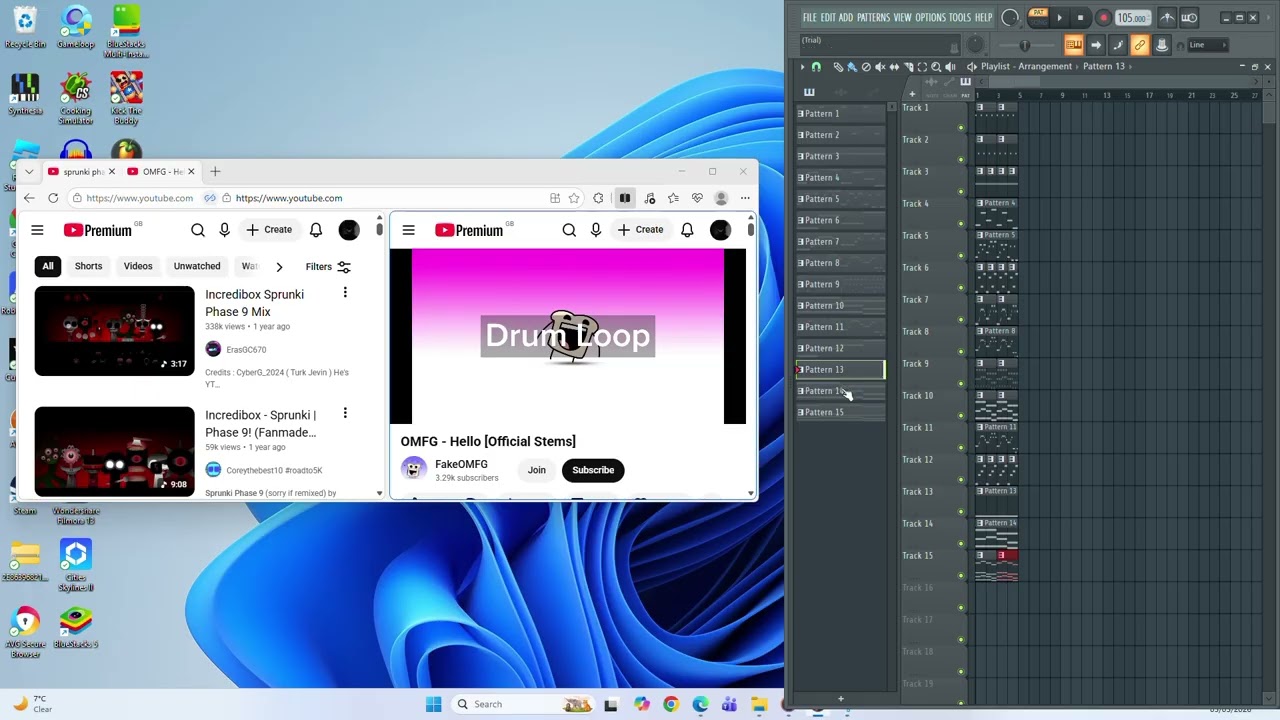Select the Unwatched filter chip
Image resolution: width=1280 pixels, height=720 pixels.
click(x=197, y=266)
